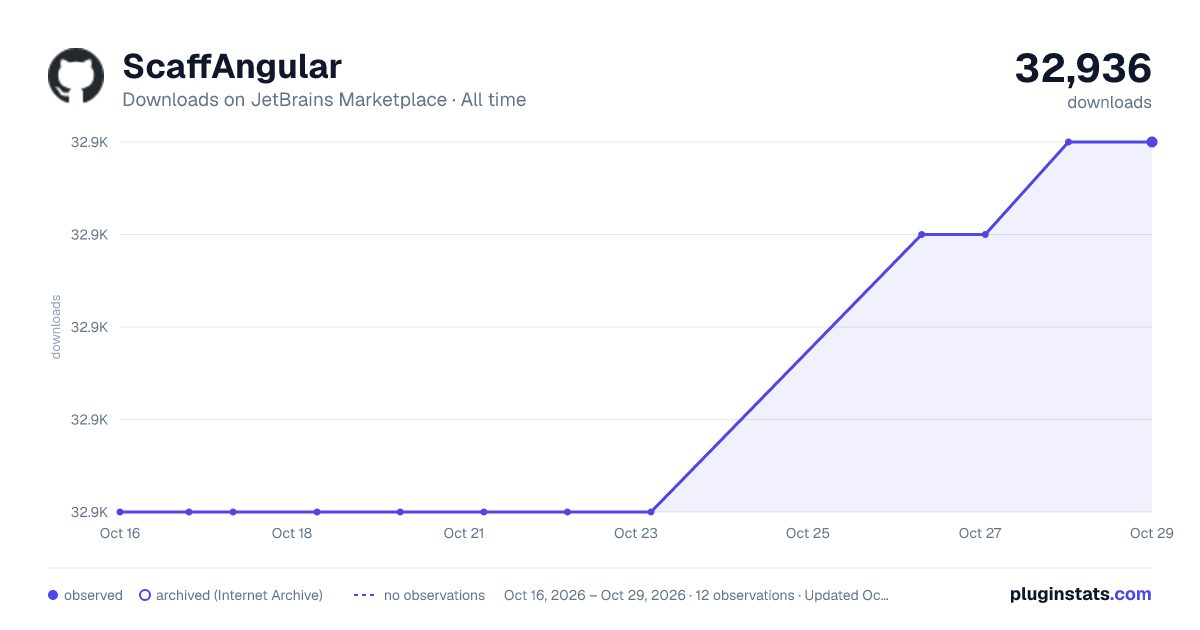Click the GitHub logo avatar
The height and width of the screenshot is (630, 1200).
pyautogui.click(x=76, y=76)
